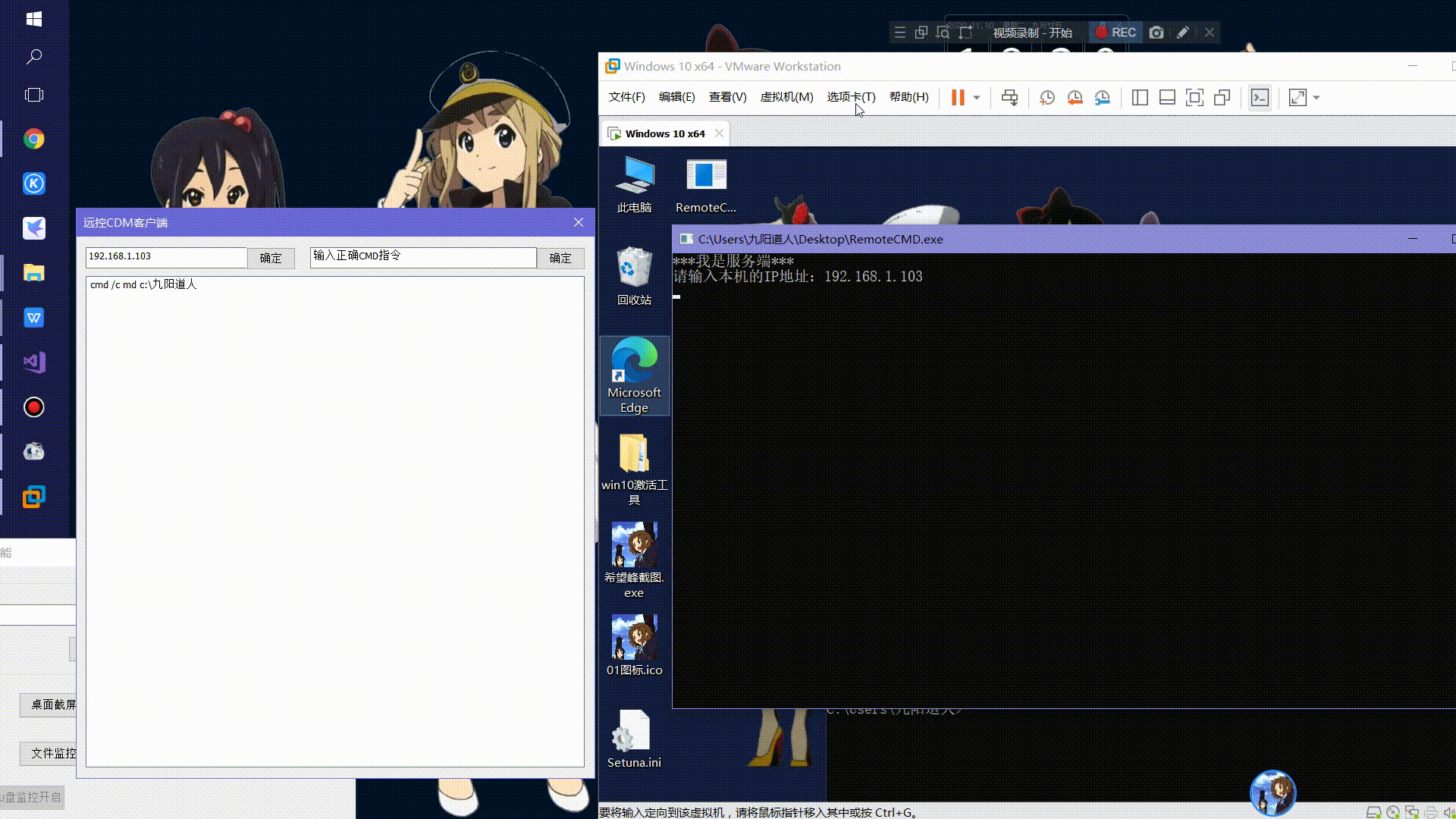1456x819 pixels.
Task: Open Task View on the taskbar
Action: pos(34,95)
